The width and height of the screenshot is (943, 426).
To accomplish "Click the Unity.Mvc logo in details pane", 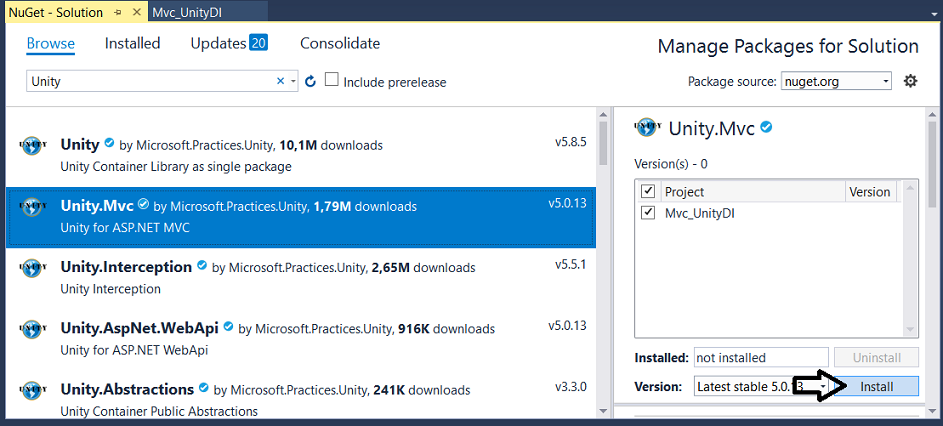I will coord(647,127).
